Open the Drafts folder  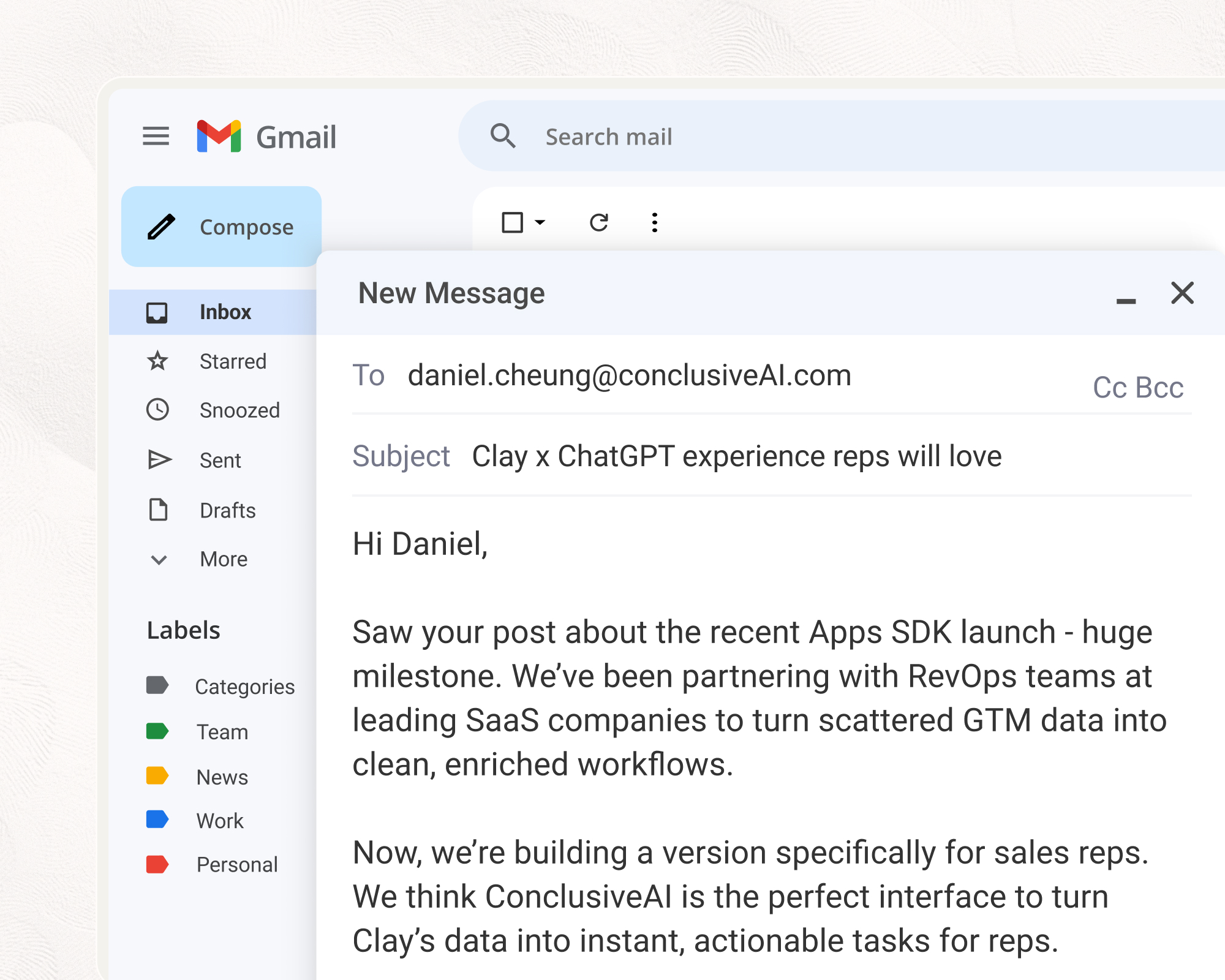(227, 510)
